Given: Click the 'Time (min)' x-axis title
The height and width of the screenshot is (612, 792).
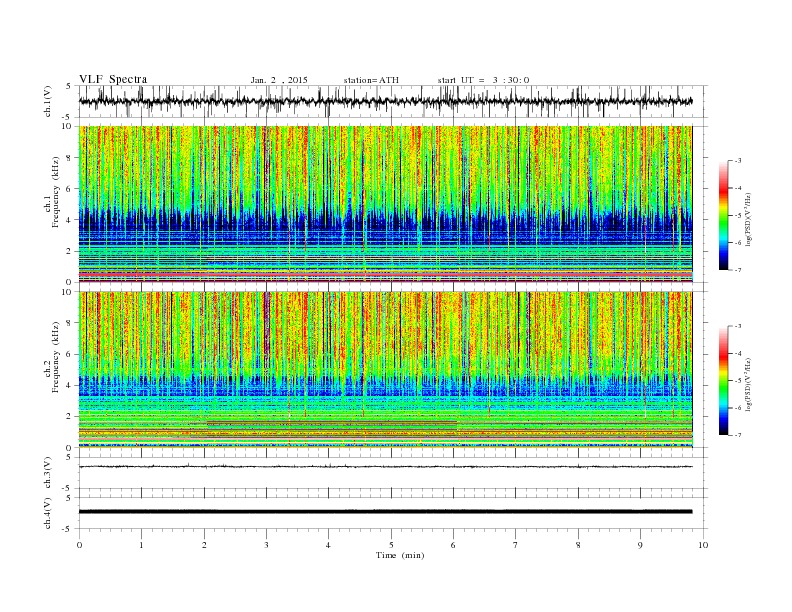Looking at the screenshot, I should (x=400, y=555).
